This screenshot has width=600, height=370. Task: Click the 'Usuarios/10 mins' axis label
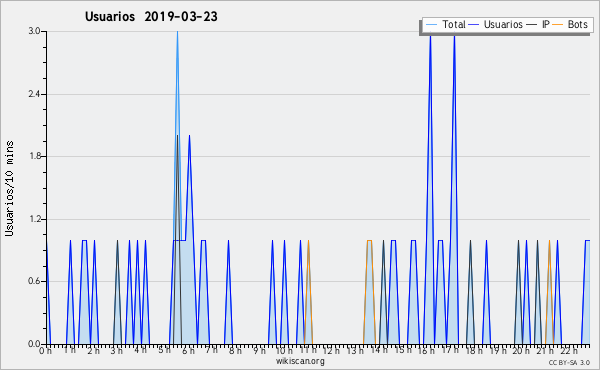9,189
